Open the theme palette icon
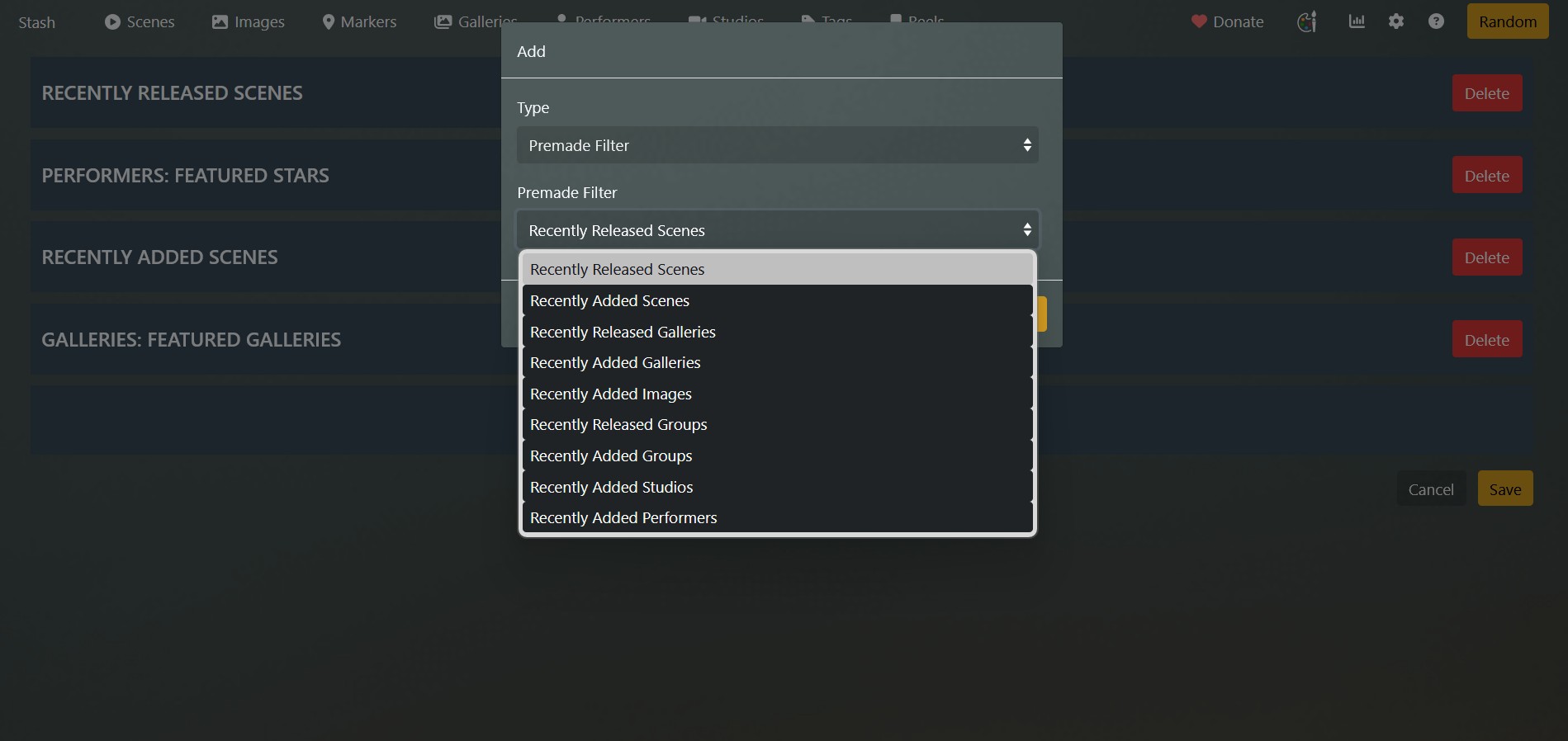 pos(1306,22)
